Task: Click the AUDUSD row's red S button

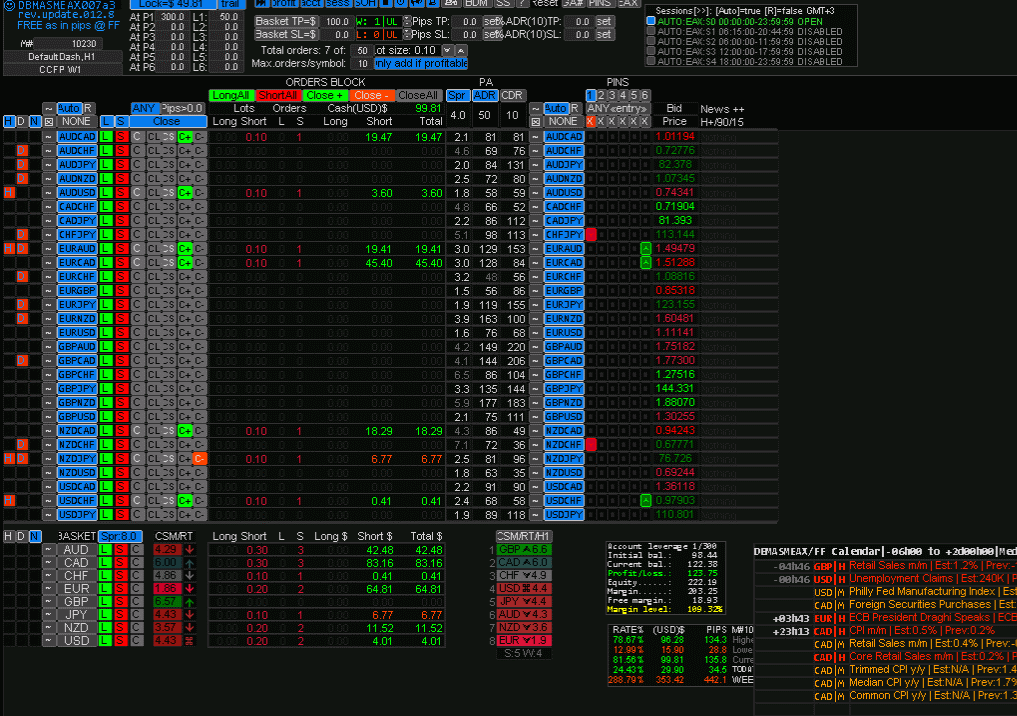Action: (121, 193)
